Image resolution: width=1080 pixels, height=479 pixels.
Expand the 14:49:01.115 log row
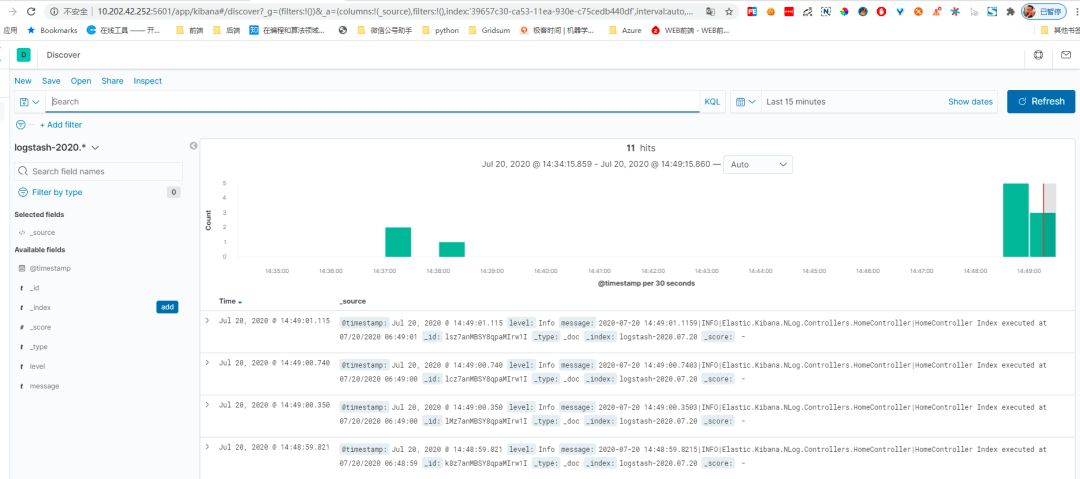pyautogui.click(x=207, y=320)
